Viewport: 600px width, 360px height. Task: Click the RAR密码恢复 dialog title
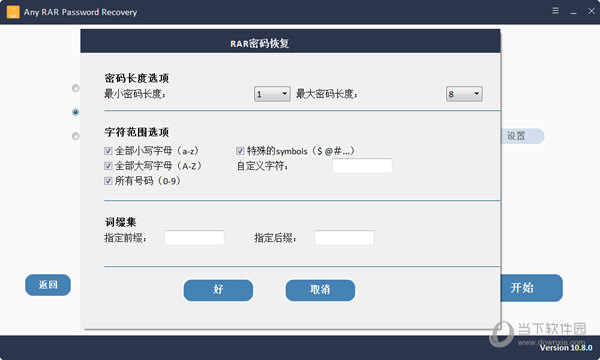coord(259,44)
